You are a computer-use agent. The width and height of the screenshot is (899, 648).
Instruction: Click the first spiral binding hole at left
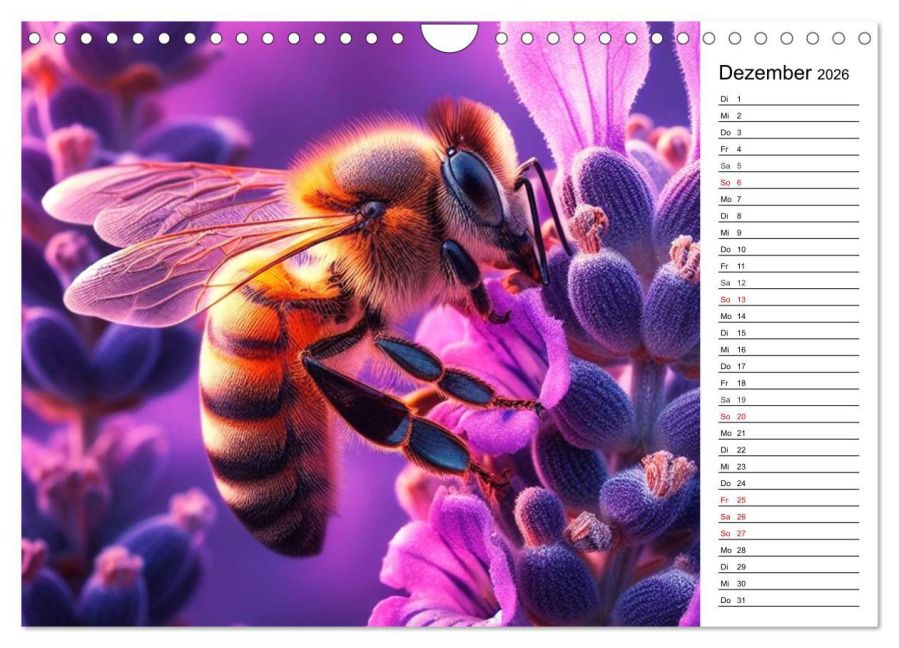34,38
